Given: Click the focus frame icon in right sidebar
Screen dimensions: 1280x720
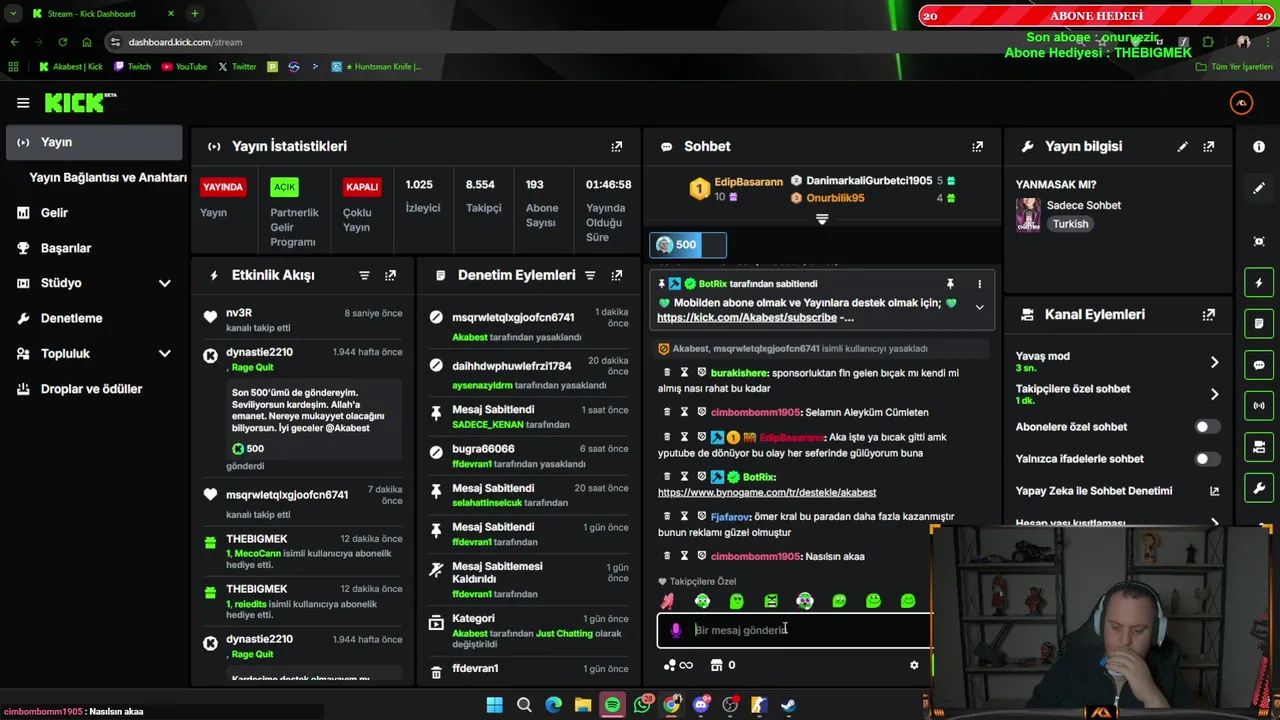Looking at the screenshot, I should point(1259,241).
